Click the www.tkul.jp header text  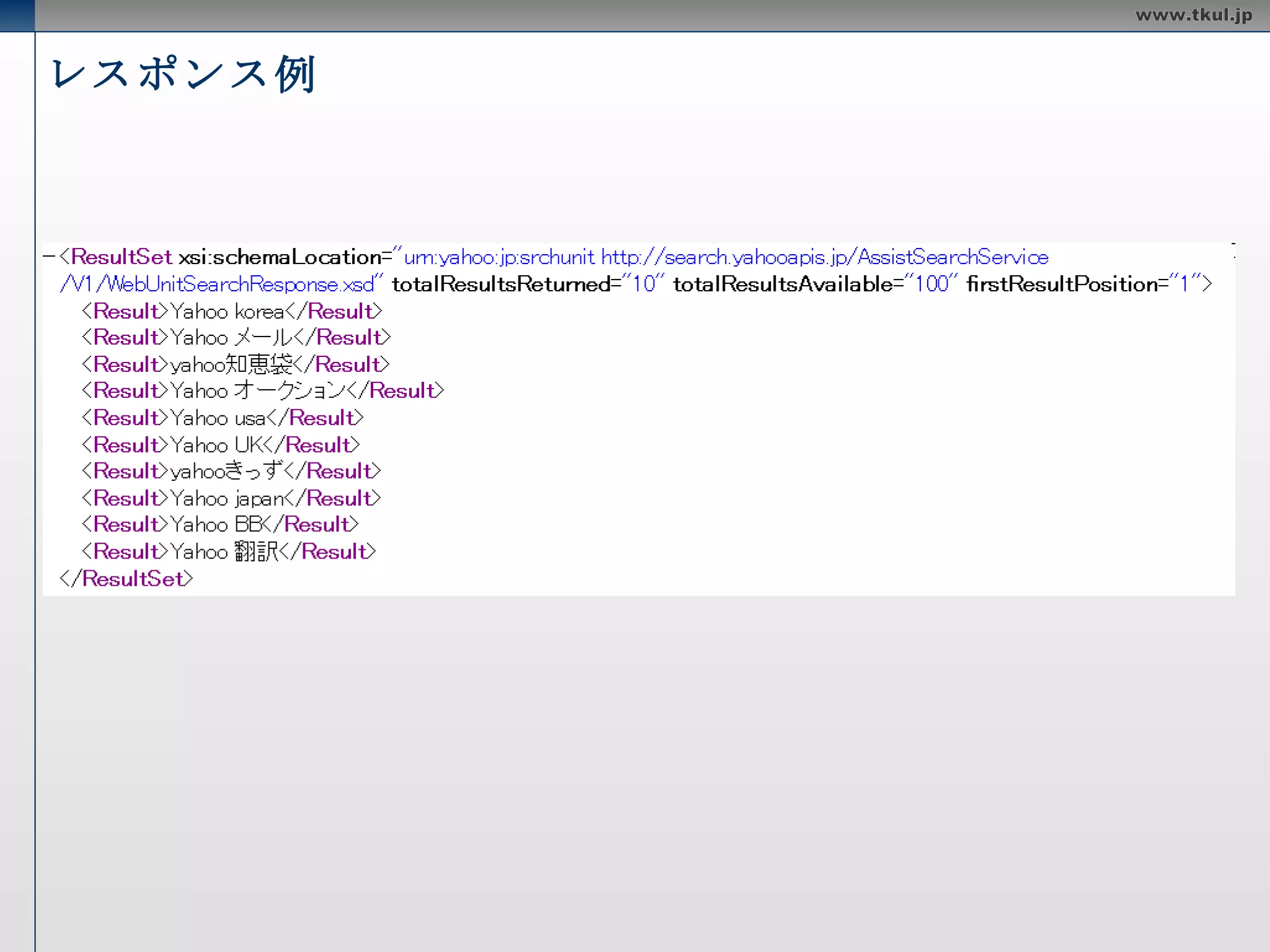point(1194,15)
